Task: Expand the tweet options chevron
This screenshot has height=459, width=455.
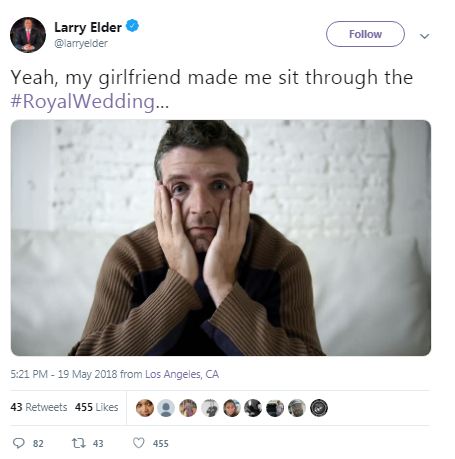Action: [424, 36]
